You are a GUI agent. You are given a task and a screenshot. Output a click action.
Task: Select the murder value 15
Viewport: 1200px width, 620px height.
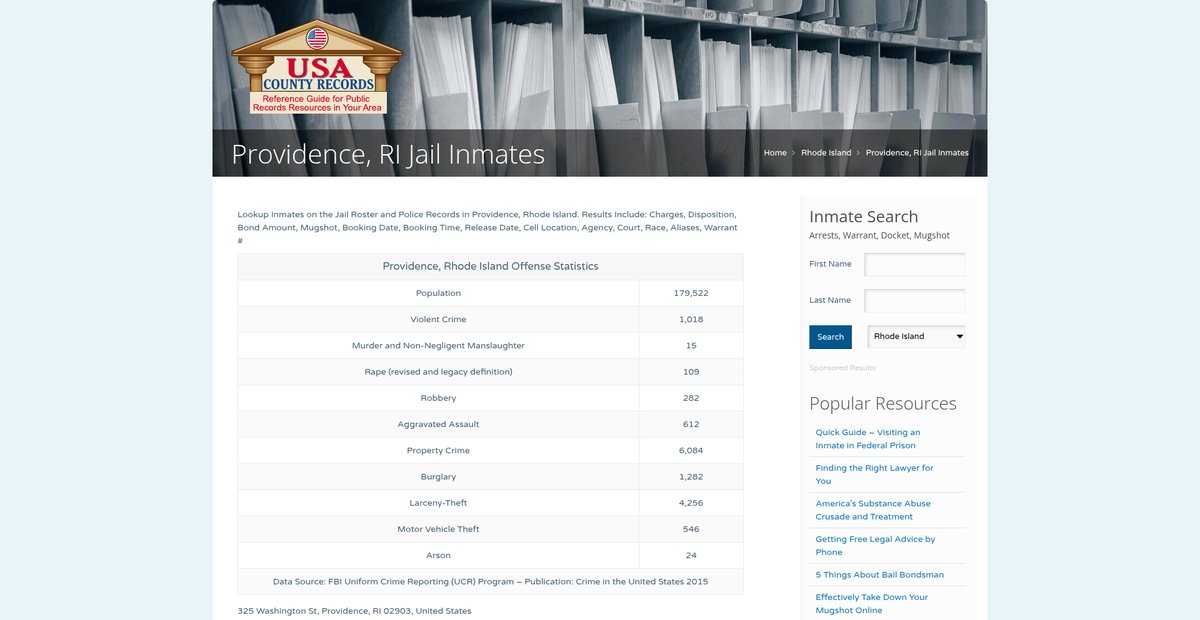click(691, 345)
